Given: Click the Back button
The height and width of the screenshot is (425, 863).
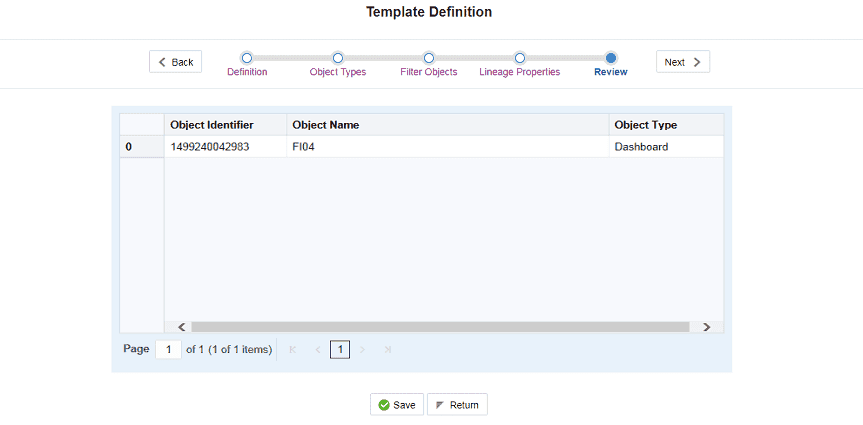Looking at the screenshot, I should [176, 62].
